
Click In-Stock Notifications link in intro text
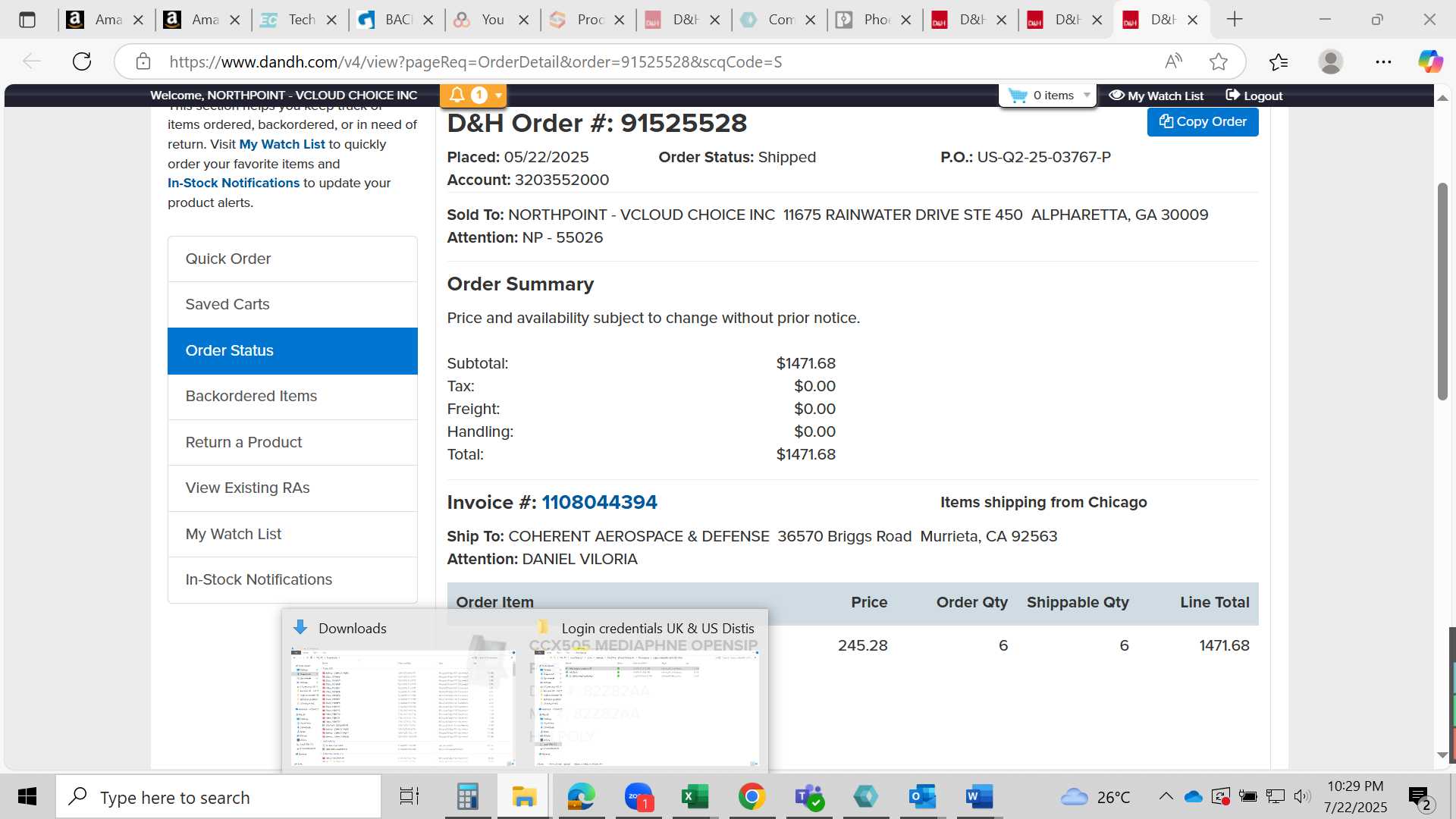pyautogui.click(x=234, y=183)
